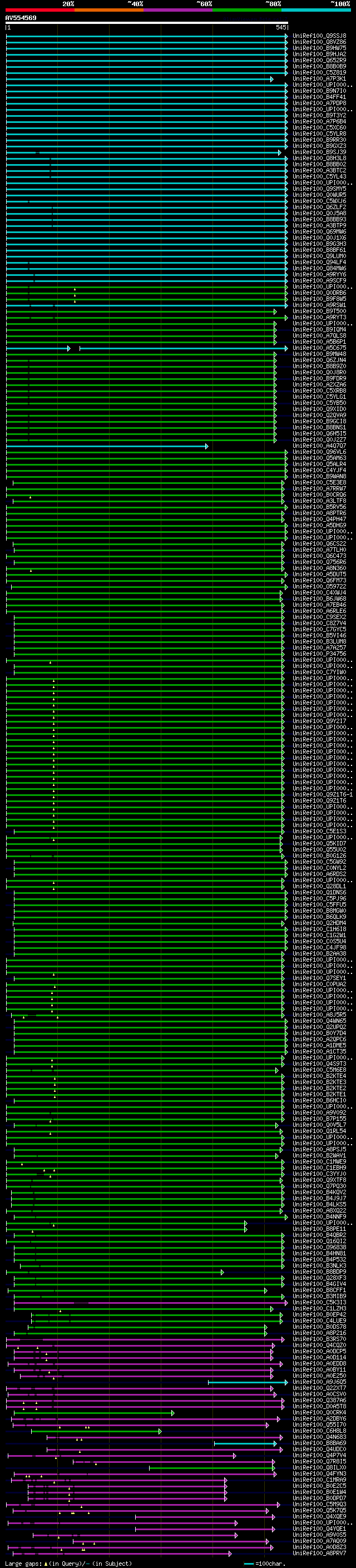
Task: Click the purple ~60% identity legend segment
Action: (x=177, y=10)
